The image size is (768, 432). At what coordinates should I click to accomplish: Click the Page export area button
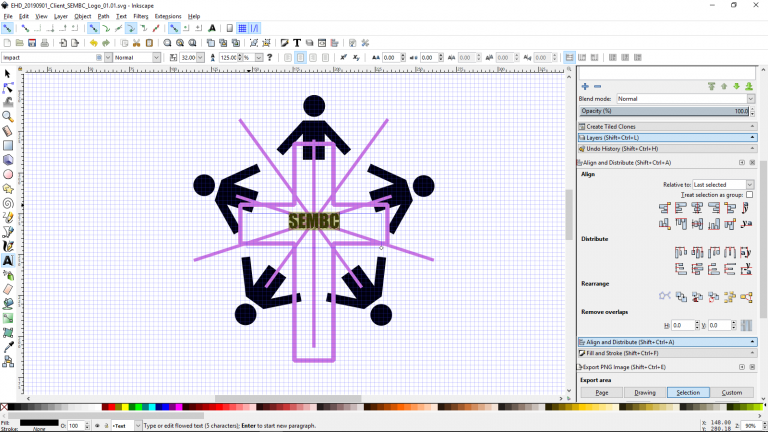[601, 392]
